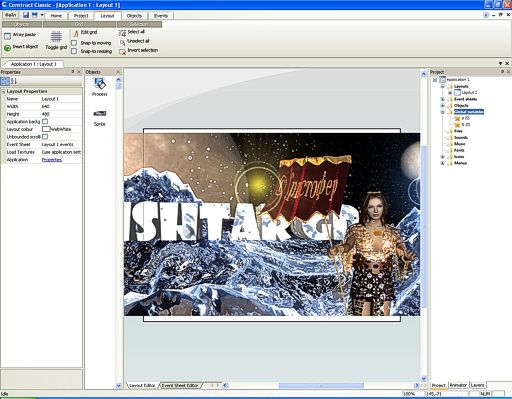Expand Icons folder in Project tree
512x399 pixels.
pos(443,157)
